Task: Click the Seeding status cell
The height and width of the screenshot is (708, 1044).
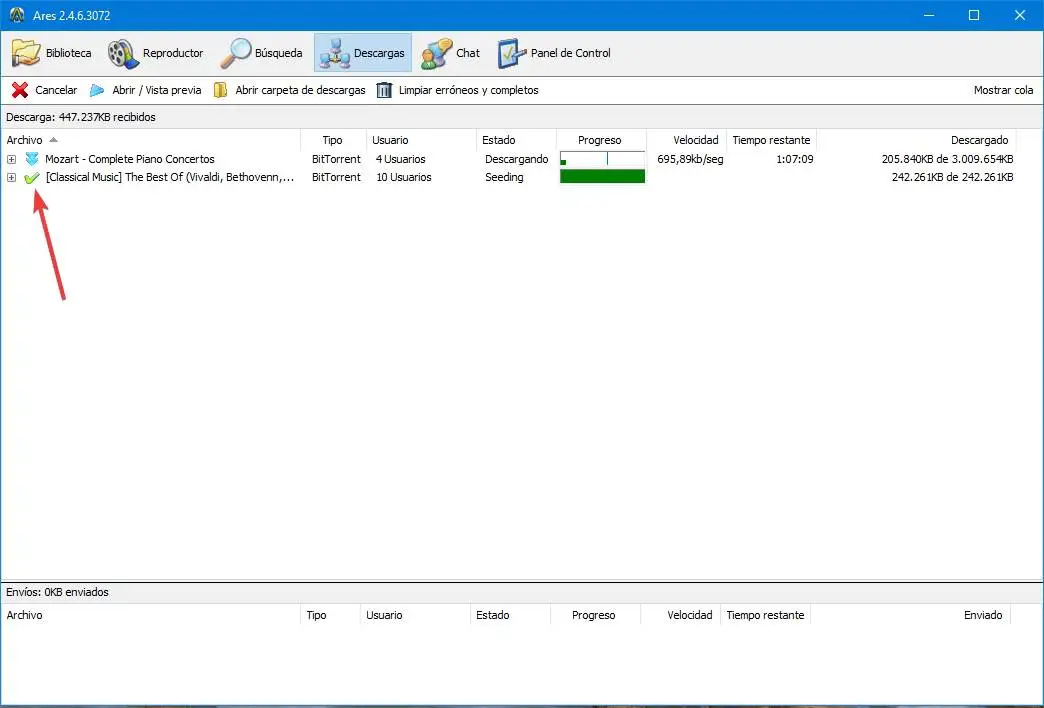Action: [x=504, y=177]
